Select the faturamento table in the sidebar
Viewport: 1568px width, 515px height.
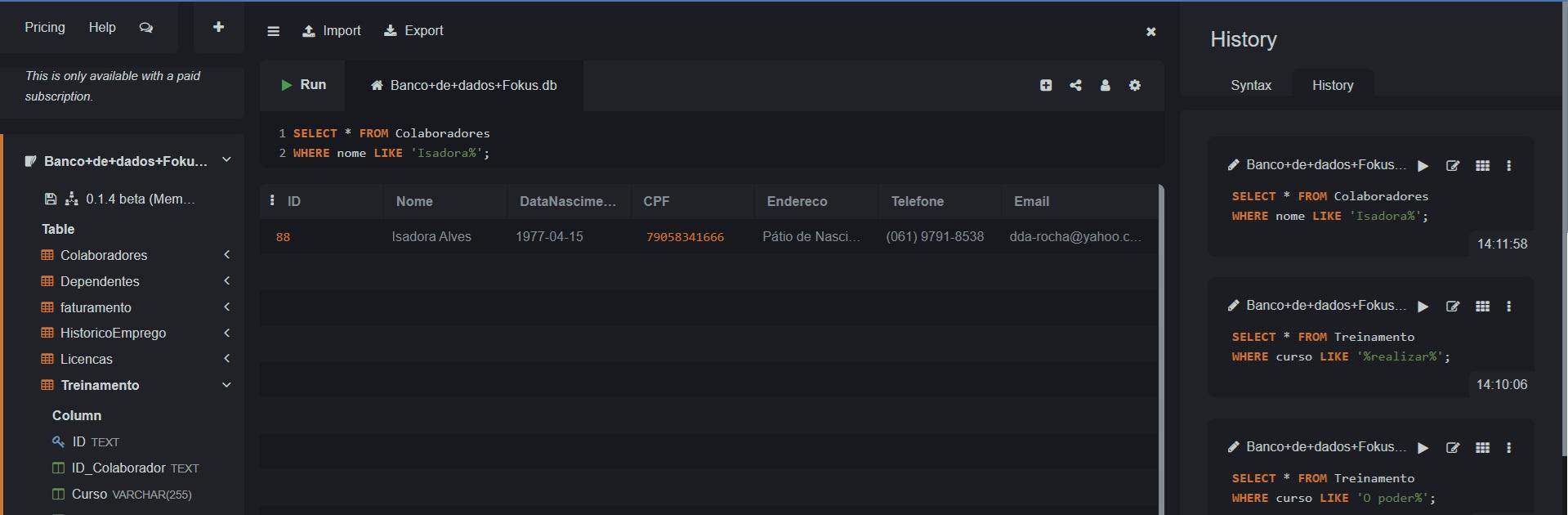pos(96,307)
